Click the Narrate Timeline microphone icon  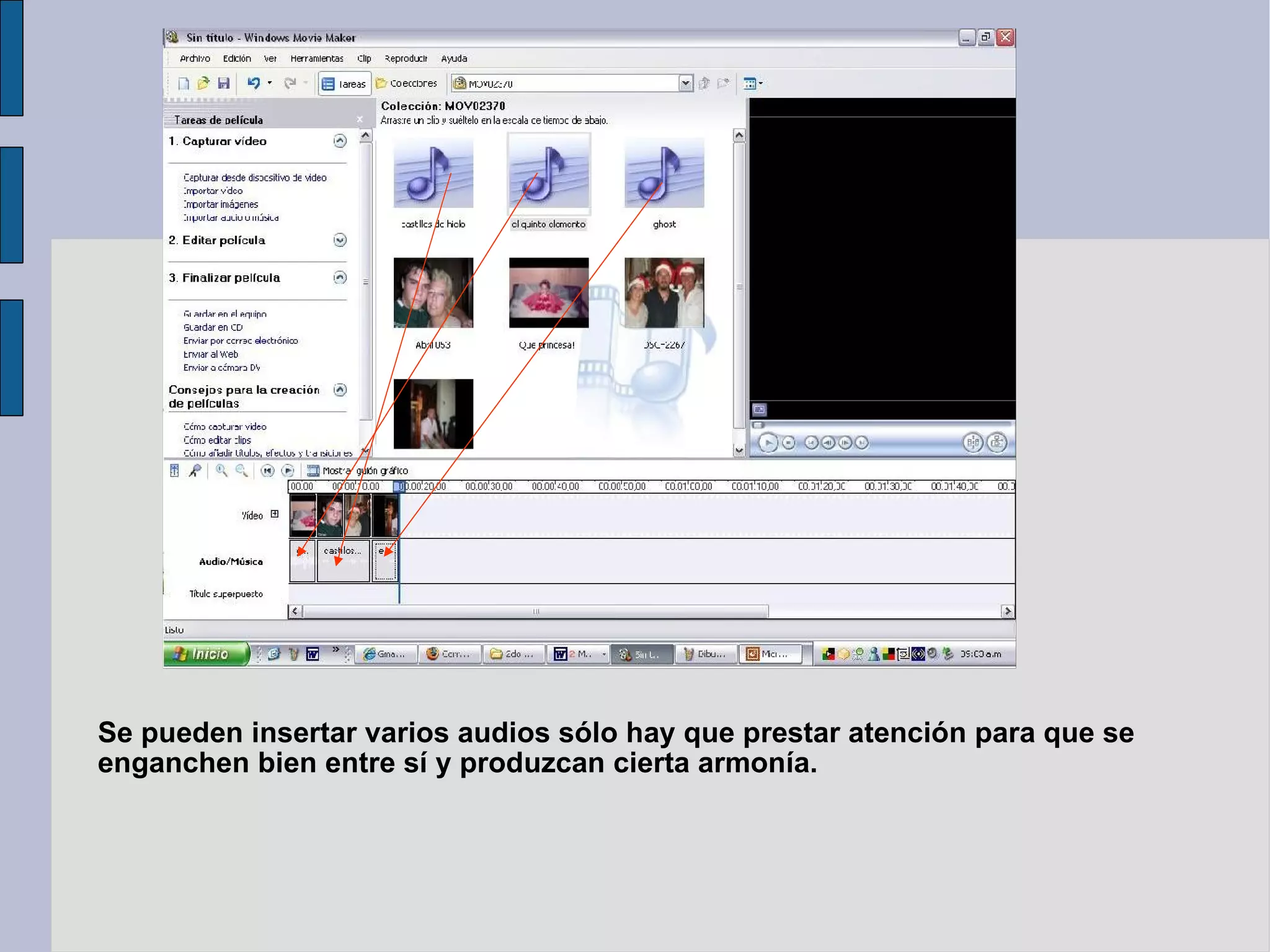click(x=195, y=471)
